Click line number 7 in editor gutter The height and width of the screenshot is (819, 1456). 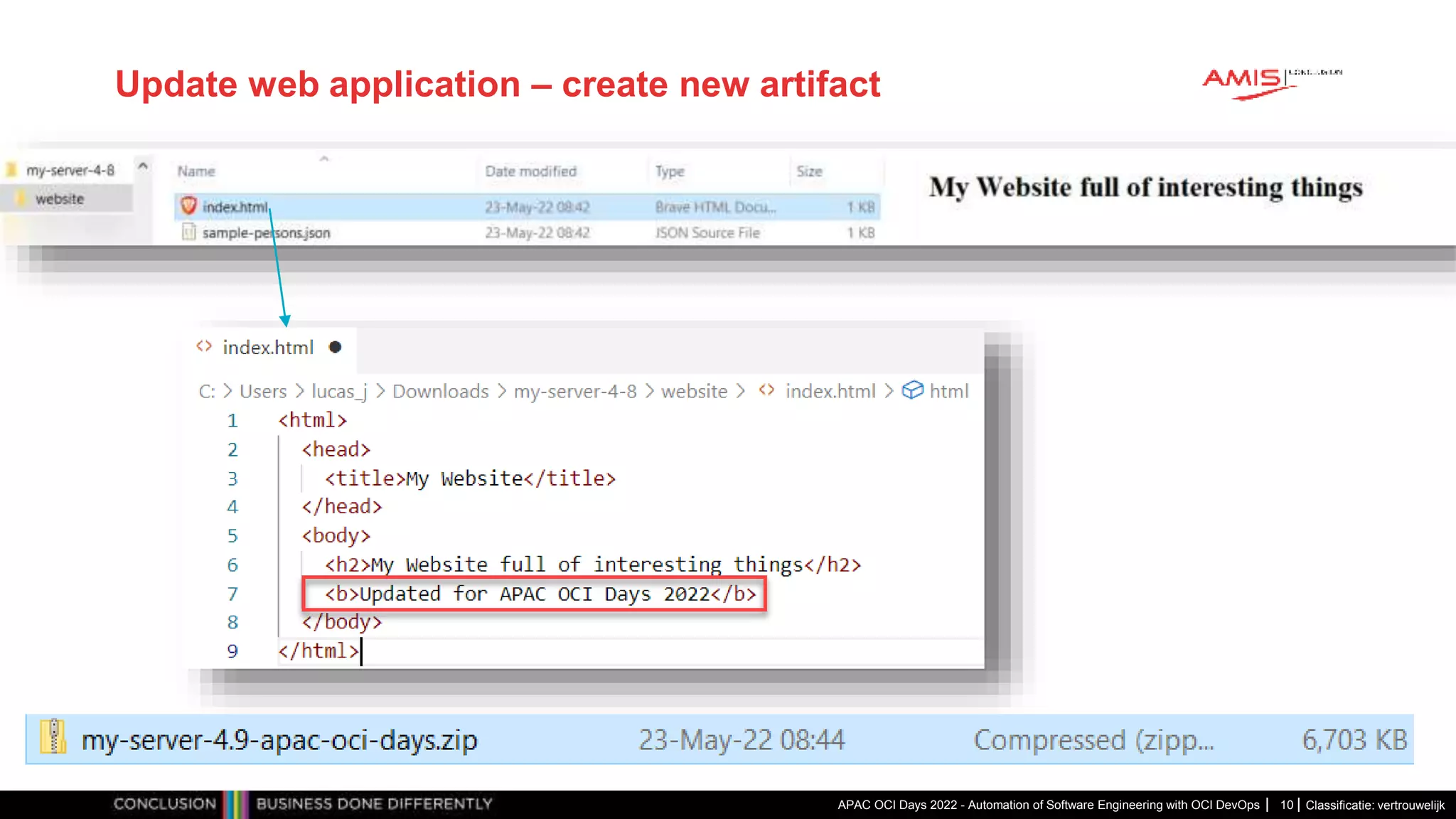tap(232, 594)
